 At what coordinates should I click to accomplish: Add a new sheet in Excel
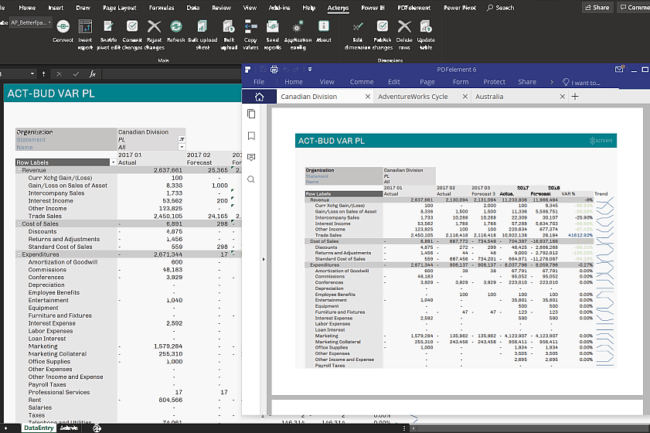[x=97, y=428]
